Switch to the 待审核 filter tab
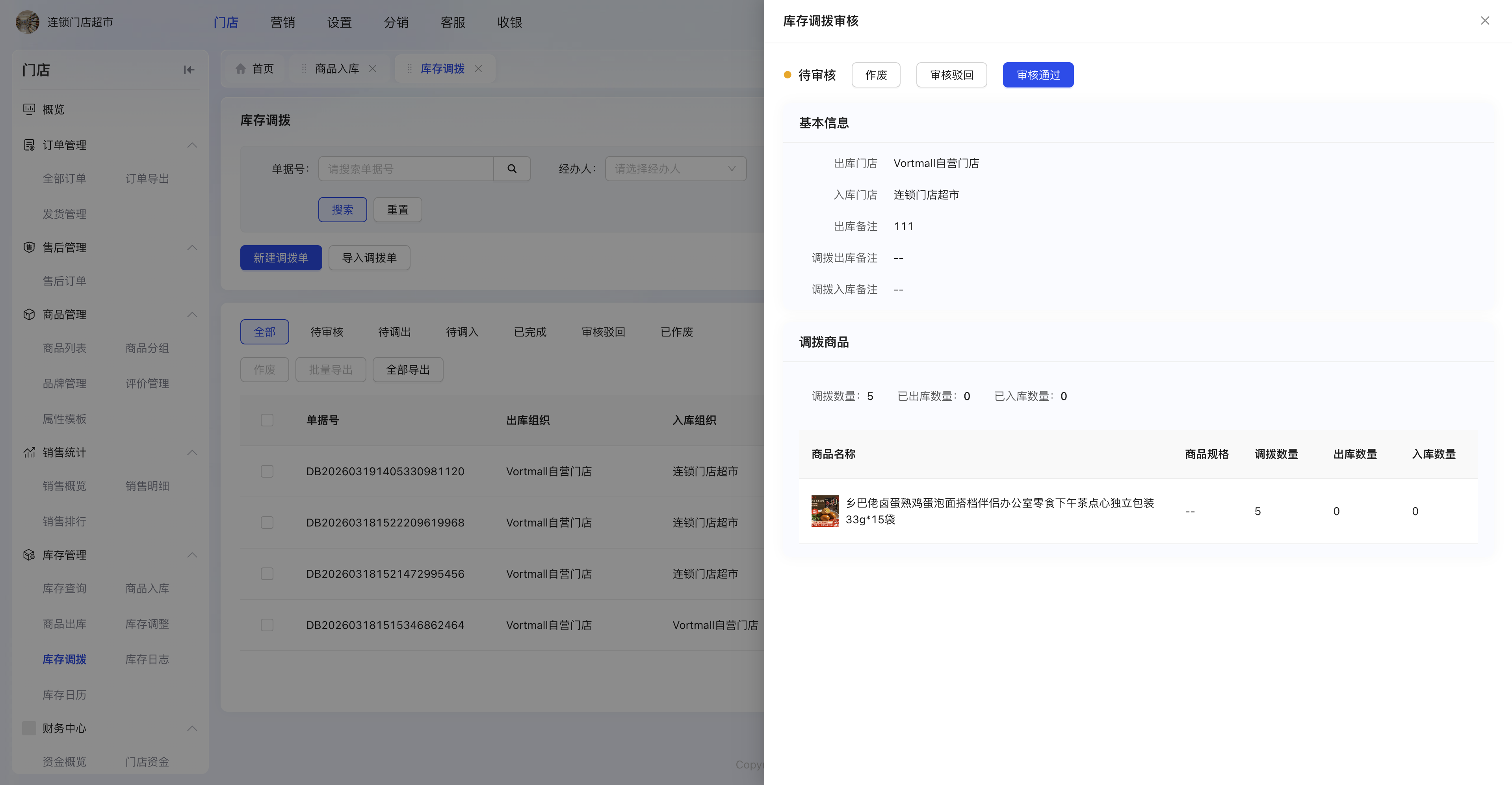Viewport: 1512px width, 785px height. [326, 332]
